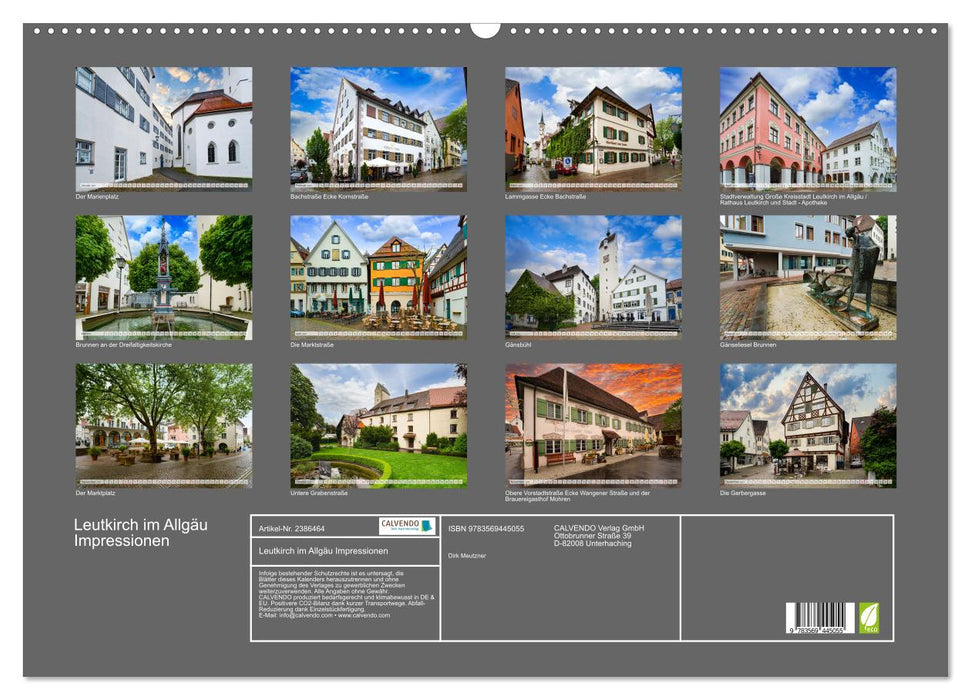Click the Der Marienplatz photo thumbnail
971x700 pixels.
click(x=163, y=129)
